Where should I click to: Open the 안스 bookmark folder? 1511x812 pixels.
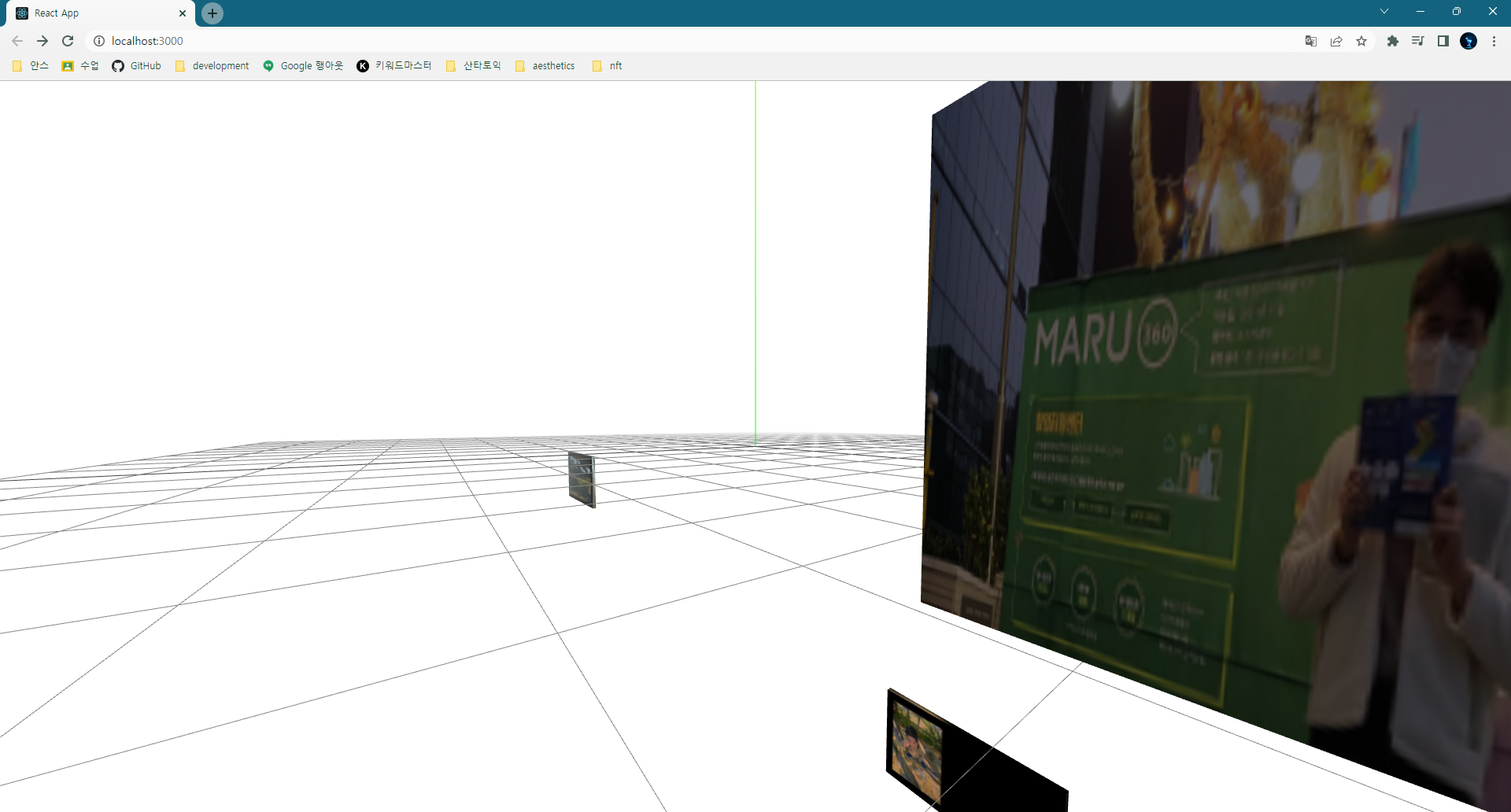pyautogui.click(x=31, y=66)
